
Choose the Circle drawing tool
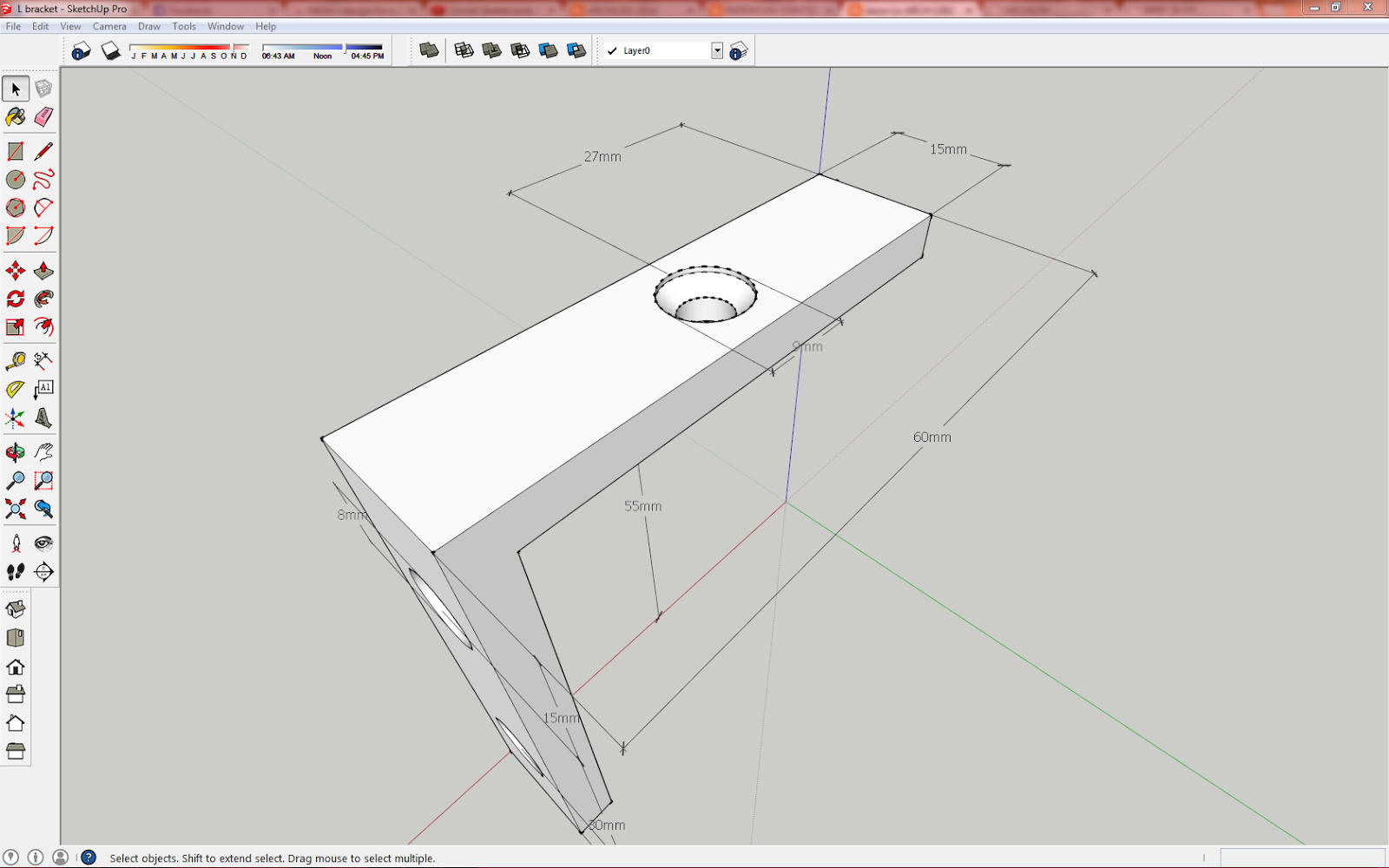16,179
